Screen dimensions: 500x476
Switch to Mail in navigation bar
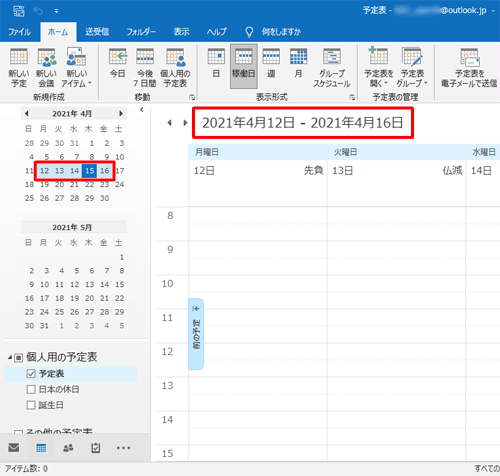14,448
